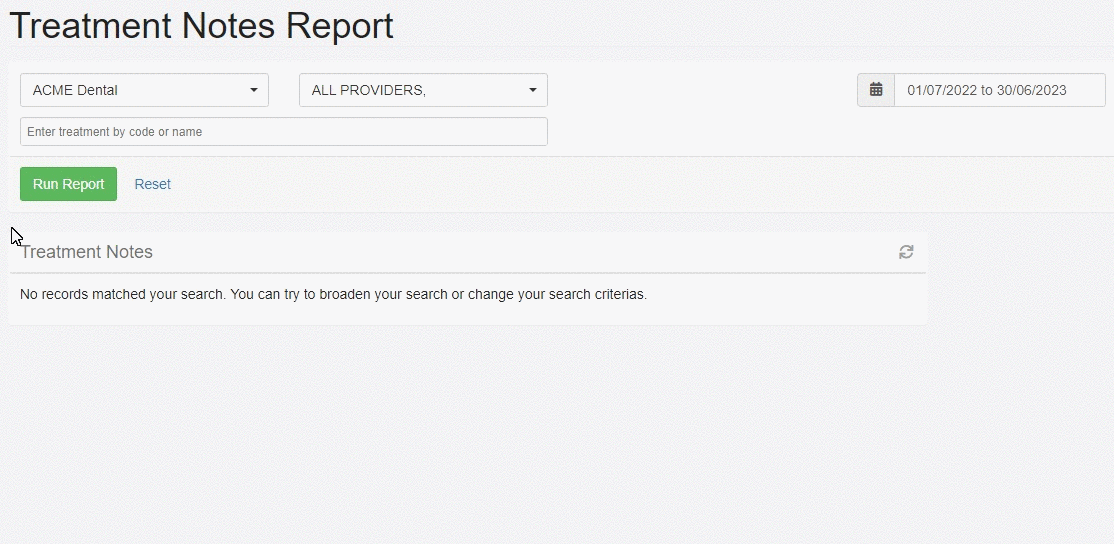Click the 'No records matched' message text

click(x=333, y=294)
